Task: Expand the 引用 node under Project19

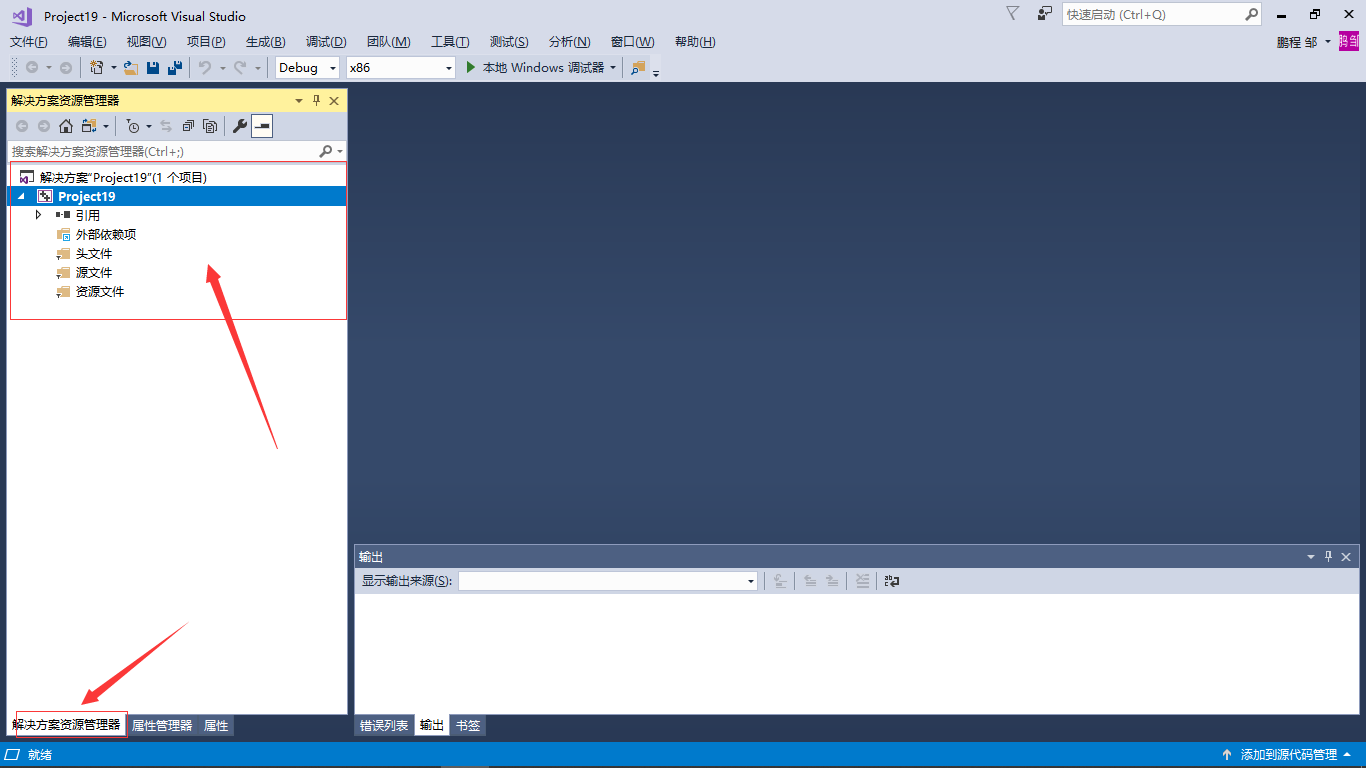Action: pos(39,215)
